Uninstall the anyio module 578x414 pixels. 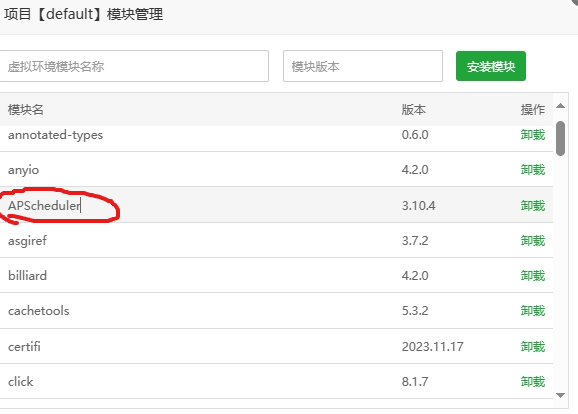pyautogui.click(x=533, y=170)
